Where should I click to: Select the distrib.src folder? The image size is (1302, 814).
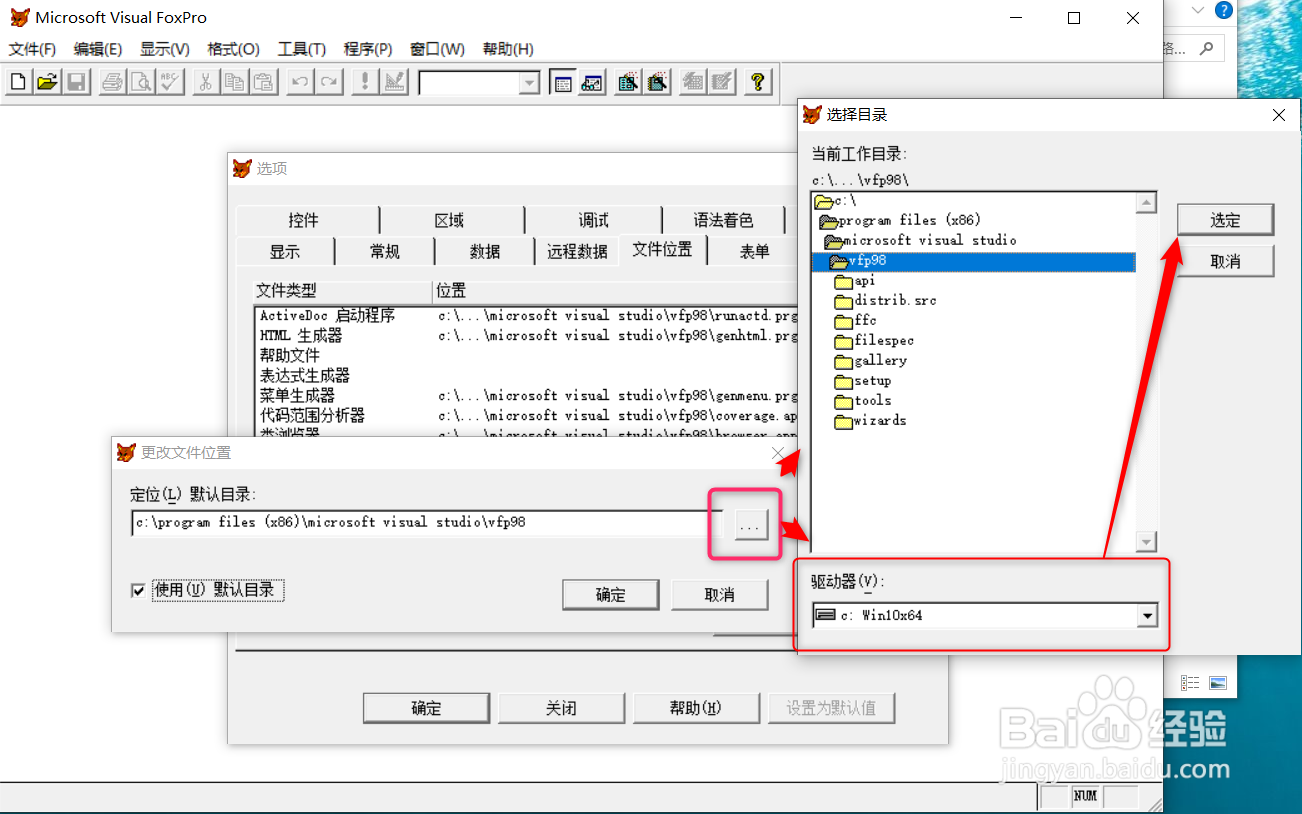[885, 300]
